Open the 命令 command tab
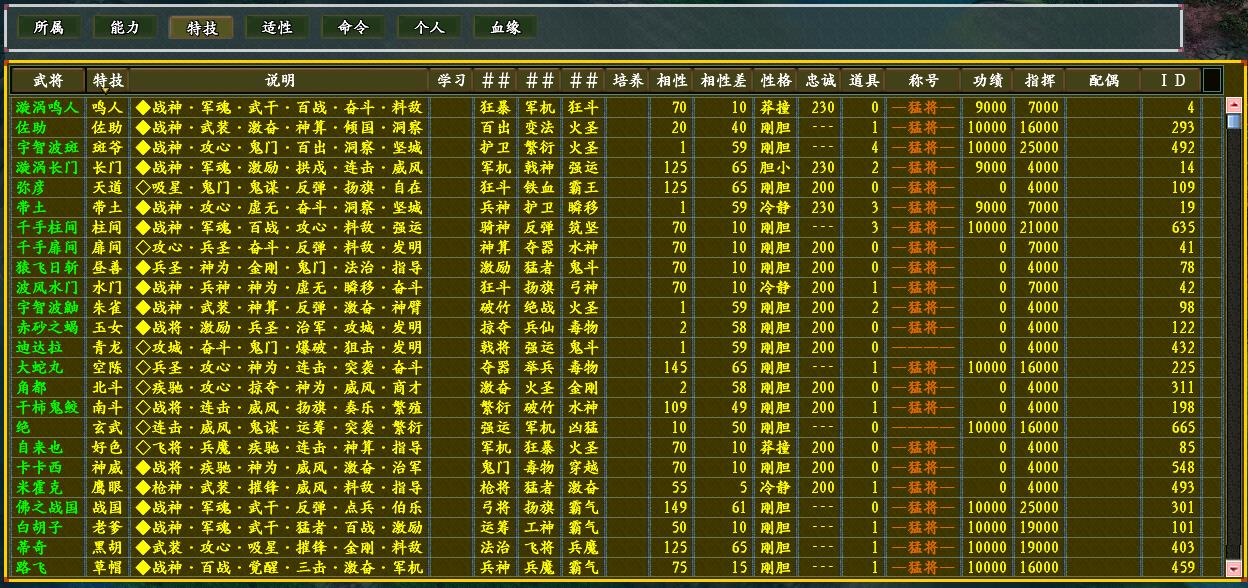The height and width of the screenshot is (588, 1248). pyautogui.click(x=352, y=27)
